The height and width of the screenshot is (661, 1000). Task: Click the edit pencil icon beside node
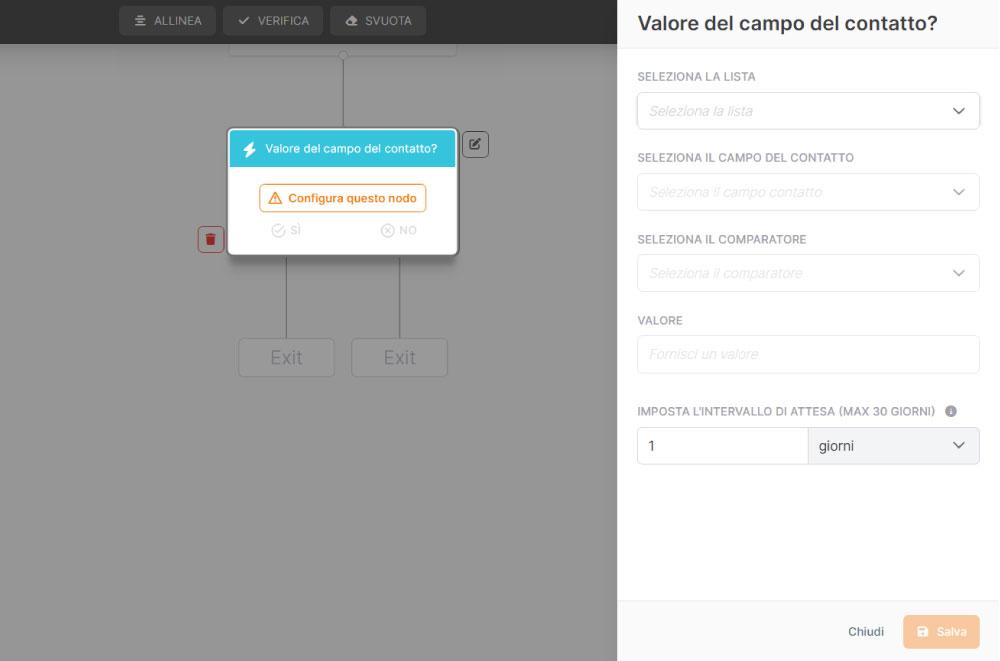click(475, 144)
